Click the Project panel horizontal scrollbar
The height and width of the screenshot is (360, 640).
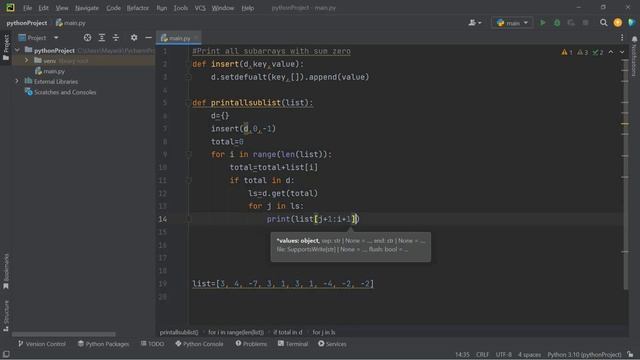pyautogui.click(x=64, y=334)
